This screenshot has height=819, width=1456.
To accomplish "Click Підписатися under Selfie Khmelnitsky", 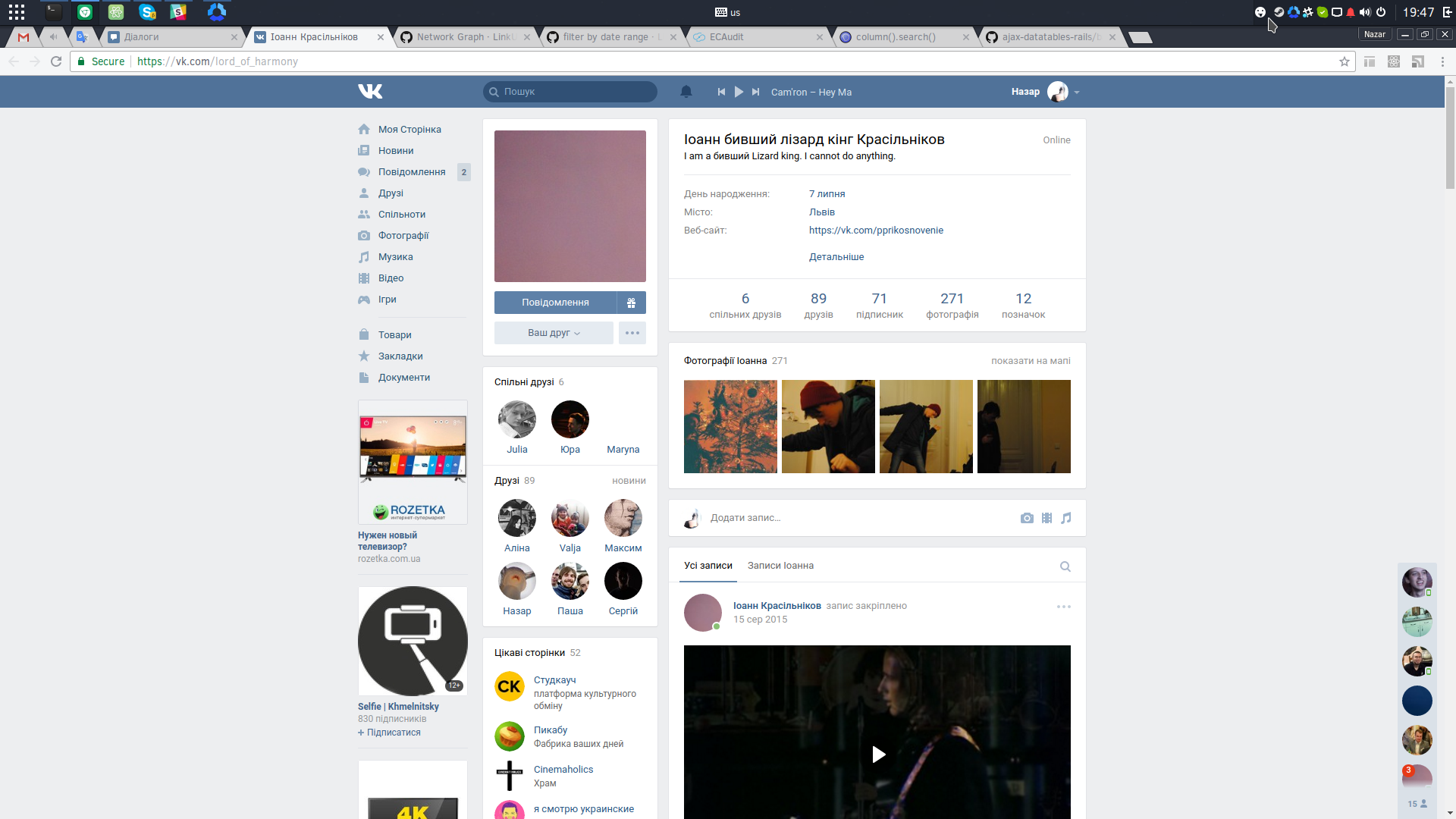I will coord(389,733).
